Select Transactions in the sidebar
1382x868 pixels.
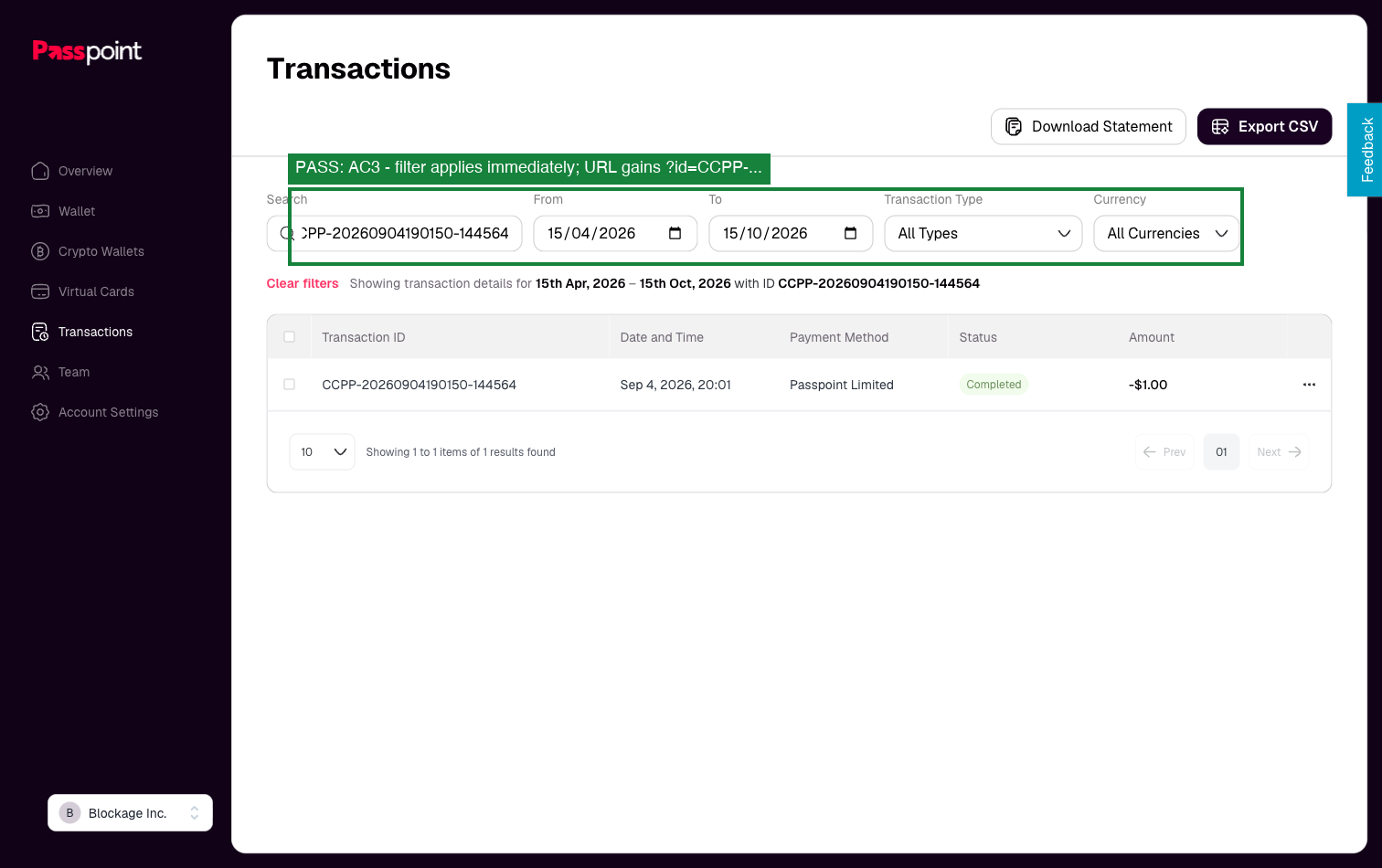point(95,332)
